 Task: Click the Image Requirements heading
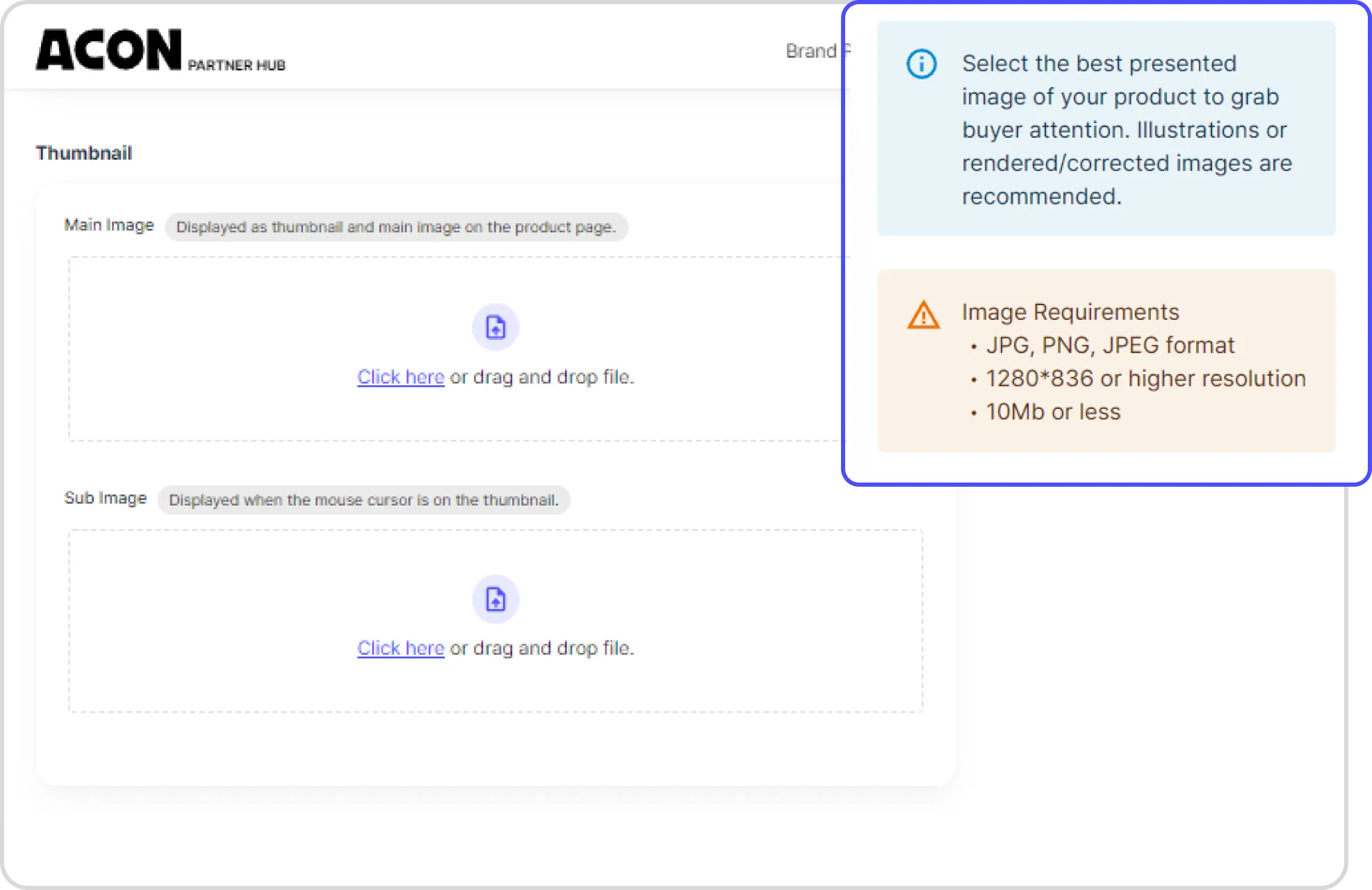(1070, 312)
